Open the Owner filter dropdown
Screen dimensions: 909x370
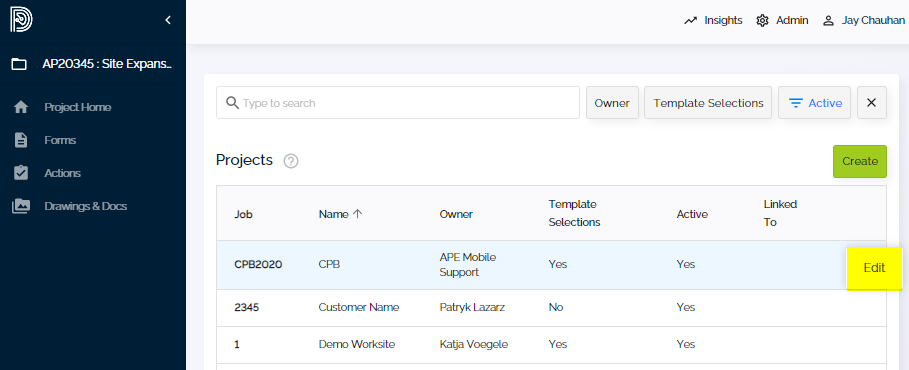pos(612,103)
